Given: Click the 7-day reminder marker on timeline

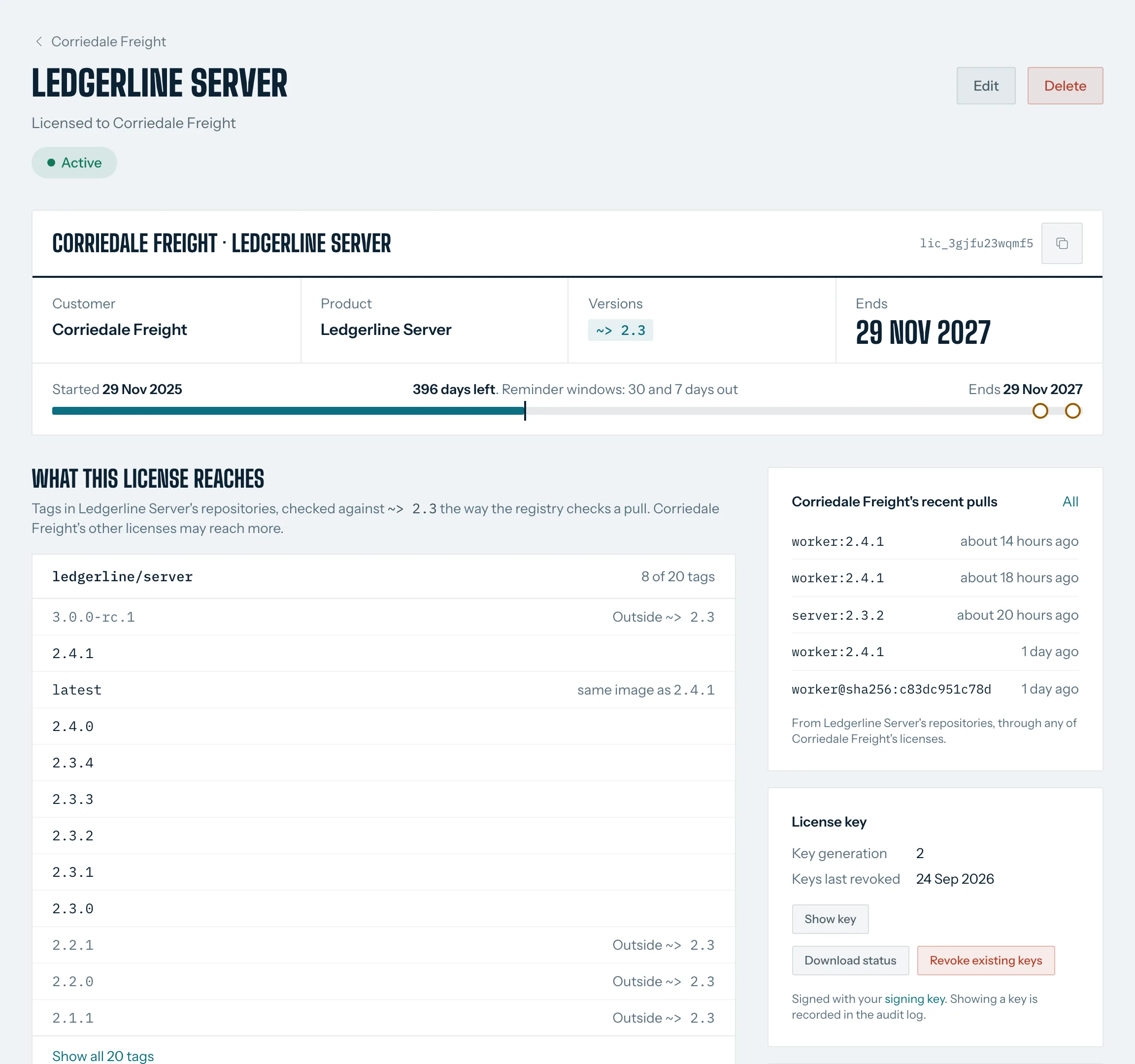Looking at the screenshot, I should pyautogui.click(x=1072, y=411).
